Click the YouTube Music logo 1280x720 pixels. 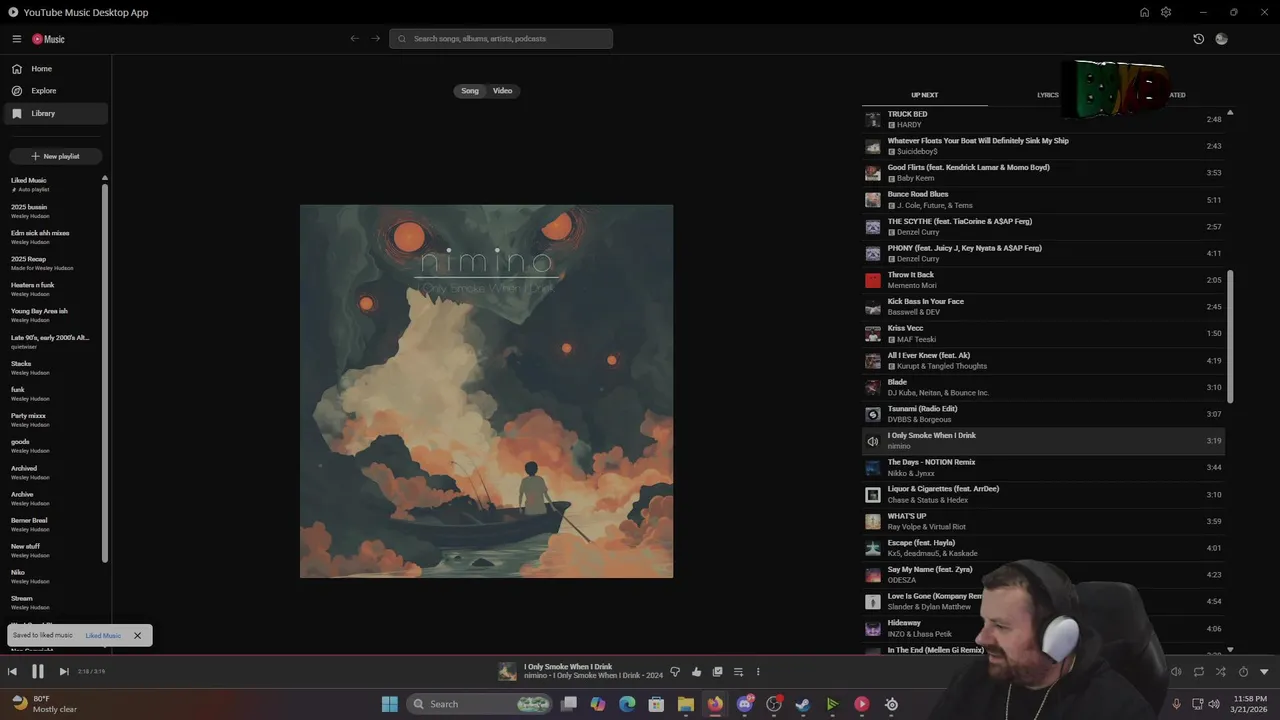coord(48,39)
